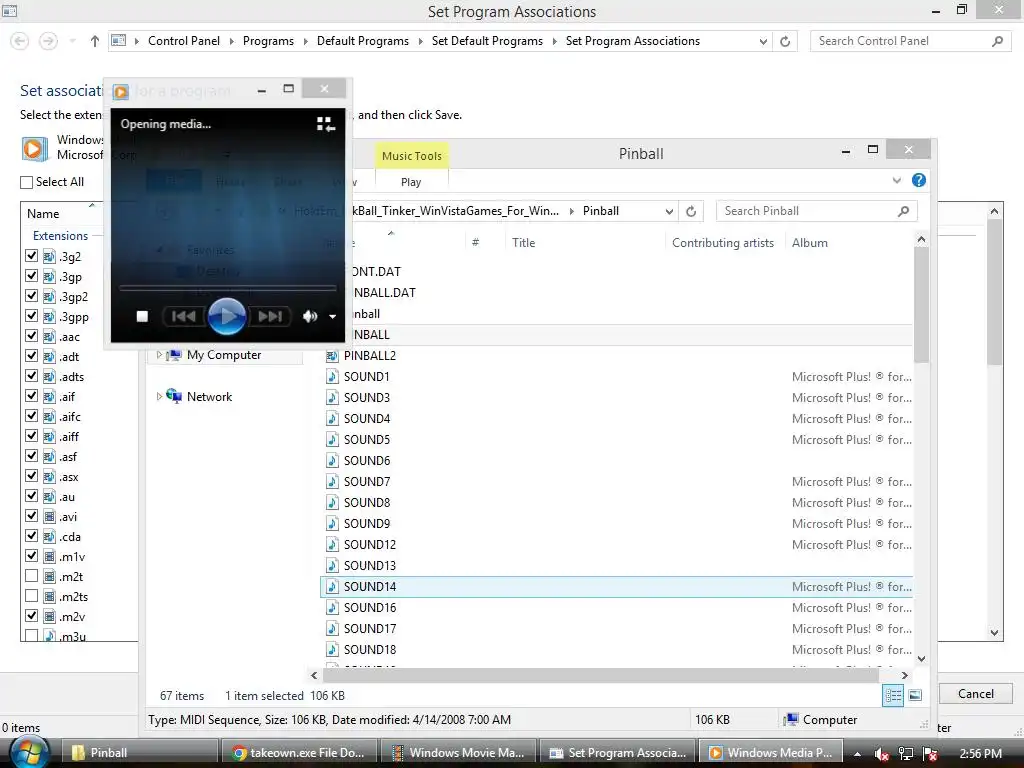Switch media player to library view
This screenshot has height=768, width=1024.
point(325,124)
